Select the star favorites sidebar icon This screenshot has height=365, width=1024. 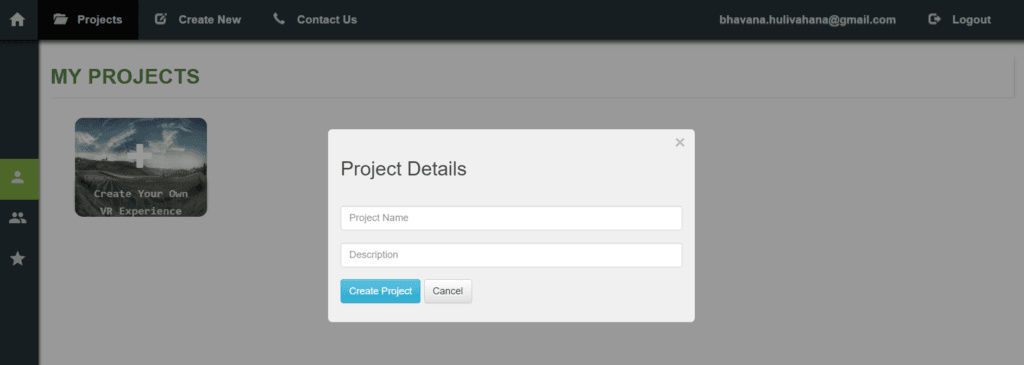click(18, 259)
